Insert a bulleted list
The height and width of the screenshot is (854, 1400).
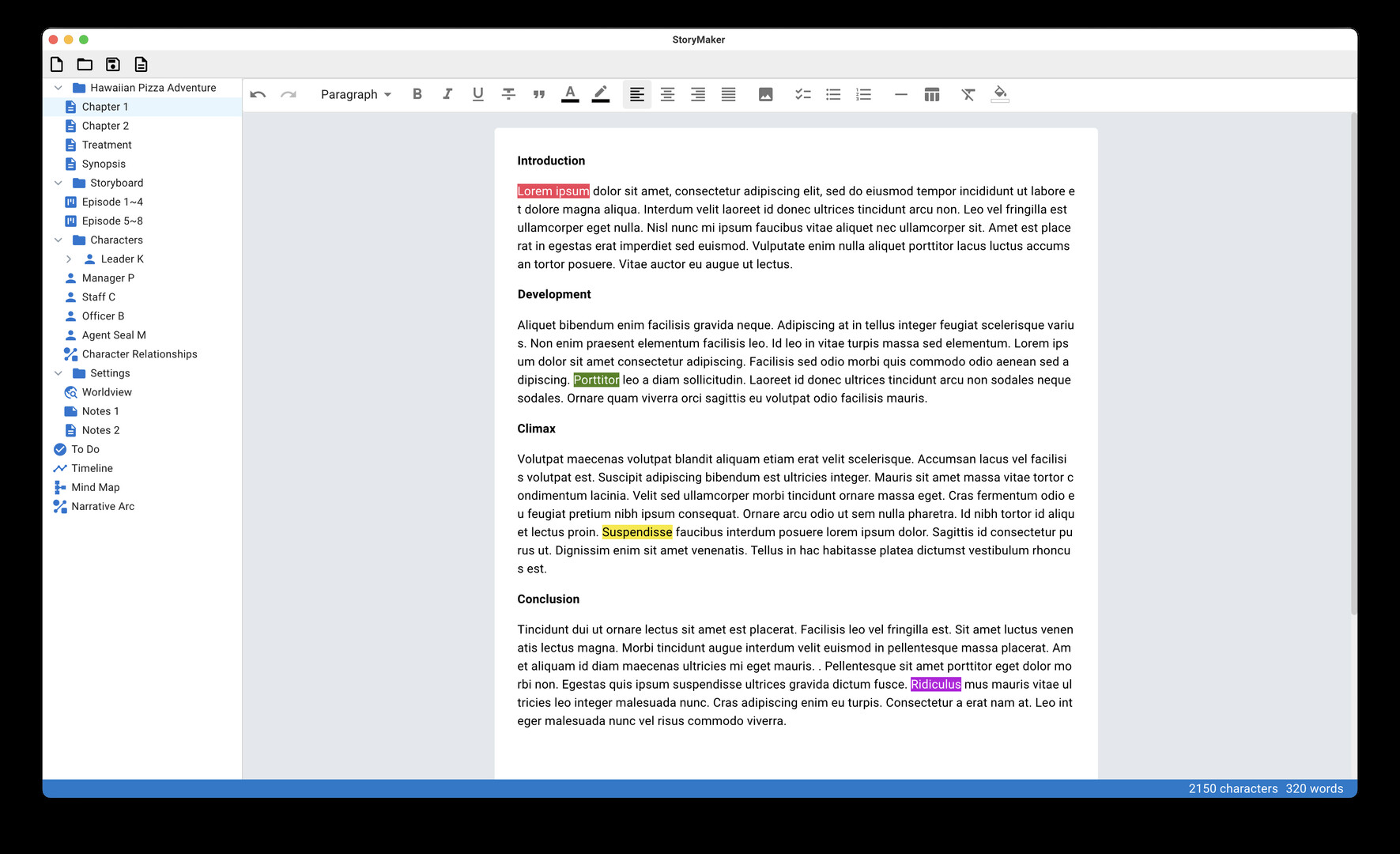tap(833, 94)
